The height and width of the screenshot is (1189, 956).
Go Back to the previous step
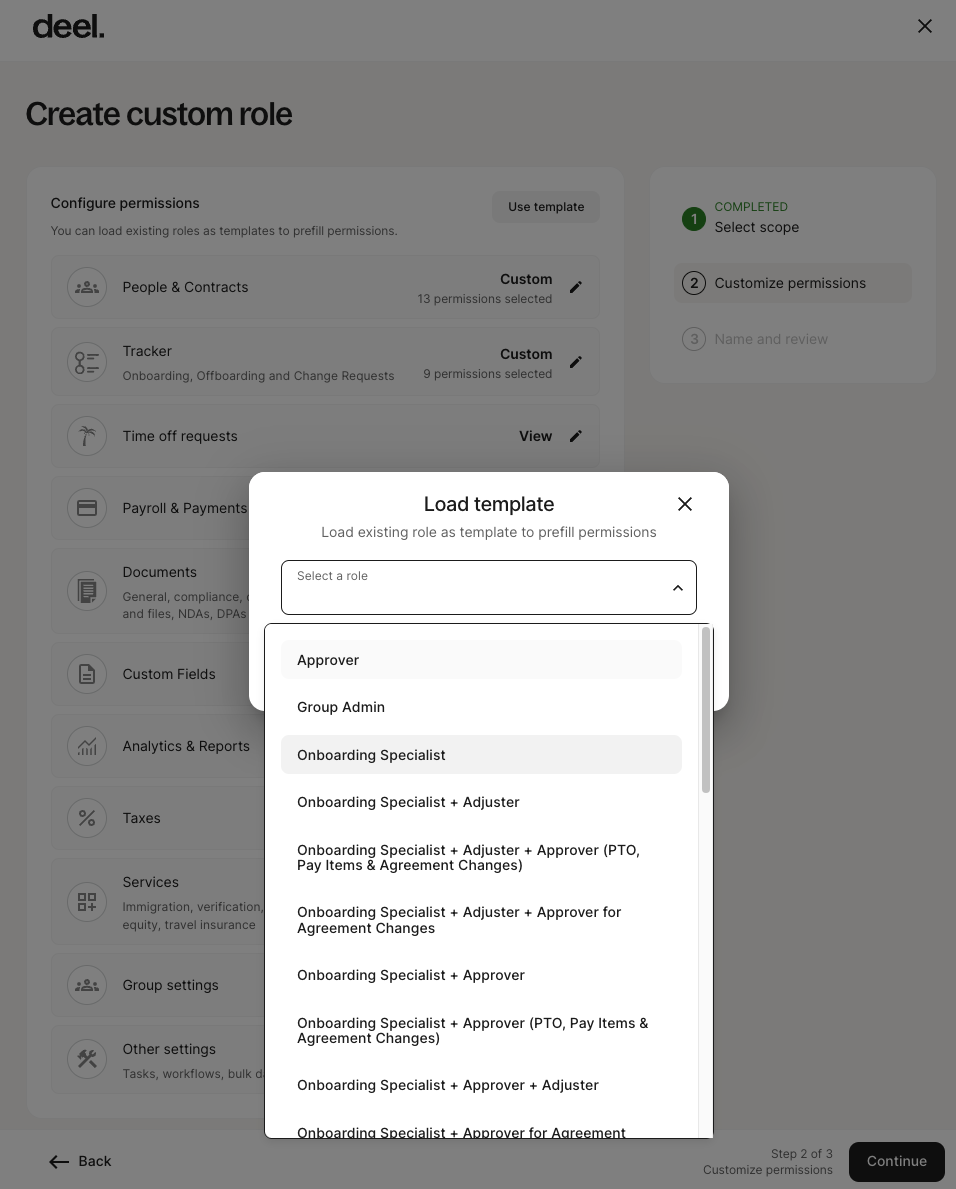(80, 1161)
